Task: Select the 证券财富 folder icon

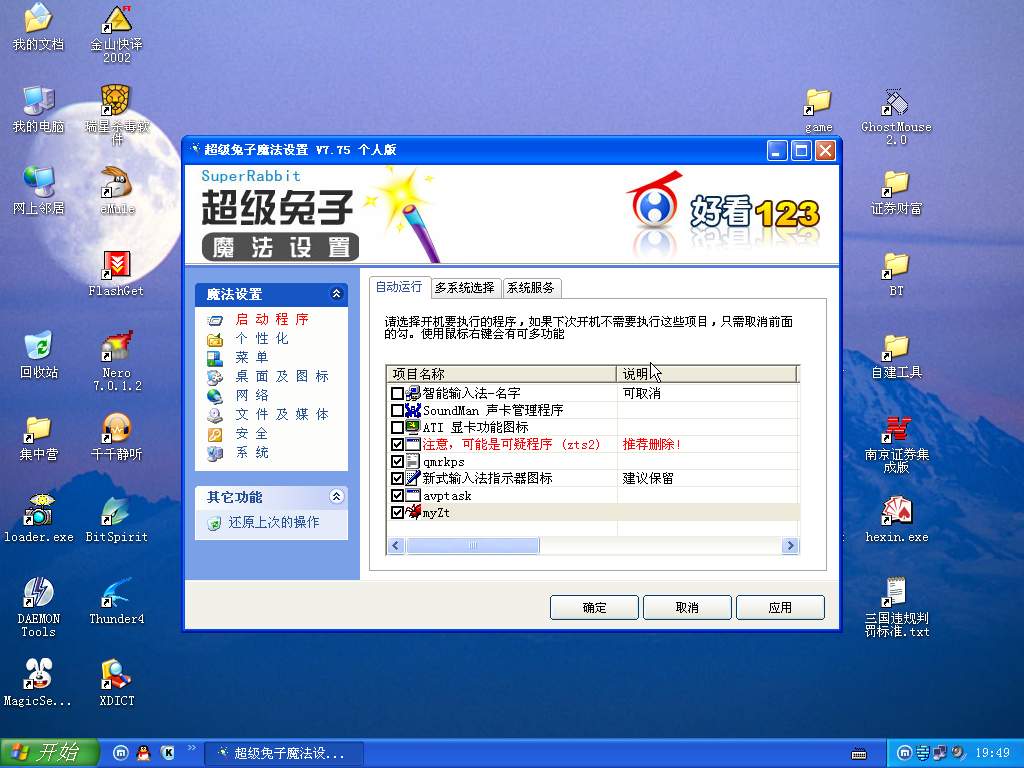Action: pyautogui.click(x=896, y=191)
